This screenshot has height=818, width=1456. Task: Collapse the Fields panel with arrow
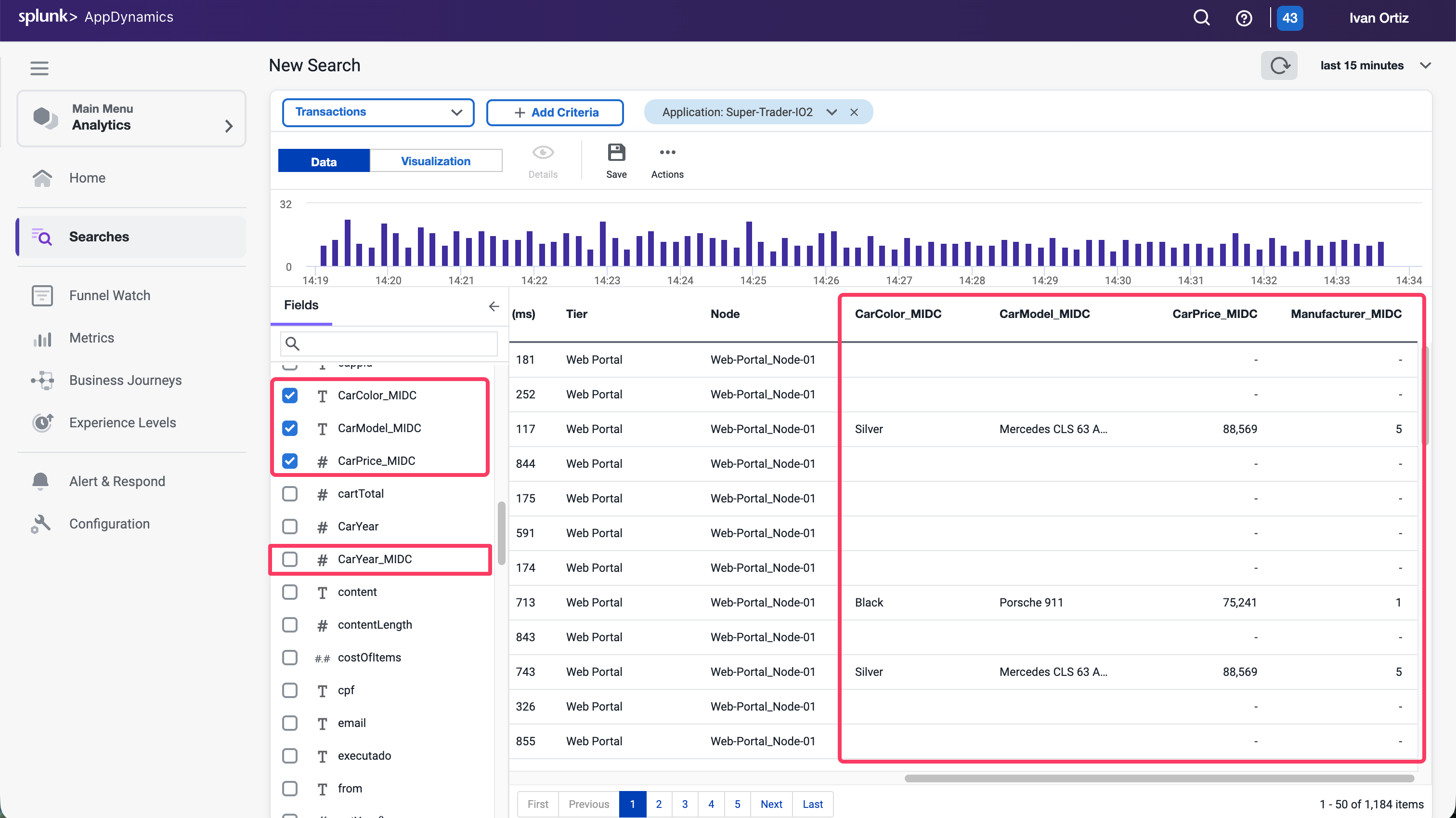coord(494,306)
